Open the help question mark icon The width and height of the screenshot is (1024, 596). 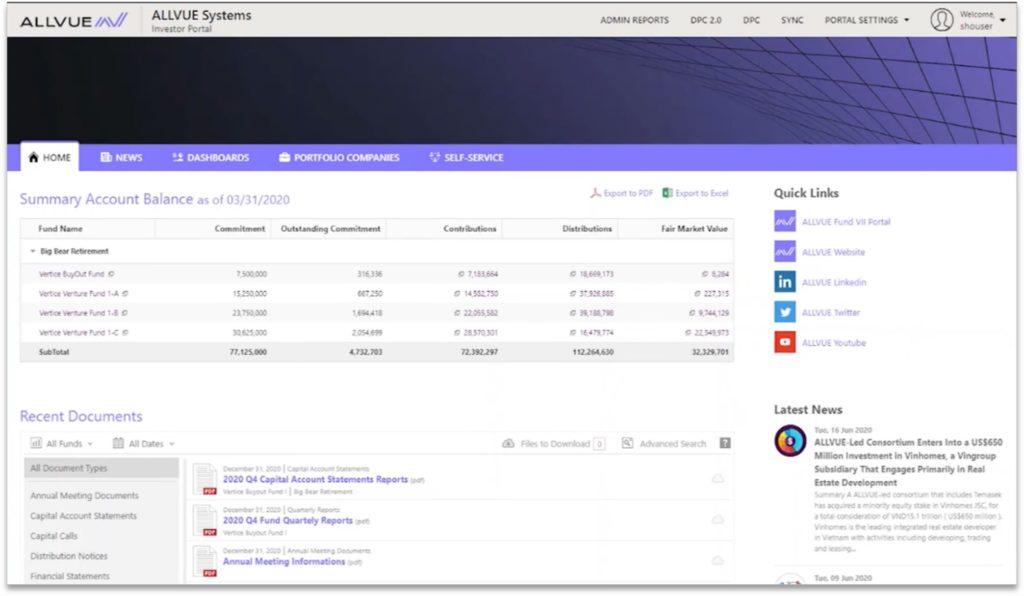[725, 443]
